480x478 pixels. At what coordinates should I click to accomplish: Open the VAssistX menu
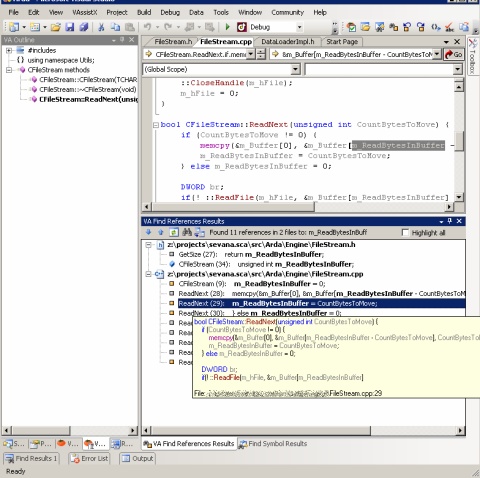click(x=85, y=13)
